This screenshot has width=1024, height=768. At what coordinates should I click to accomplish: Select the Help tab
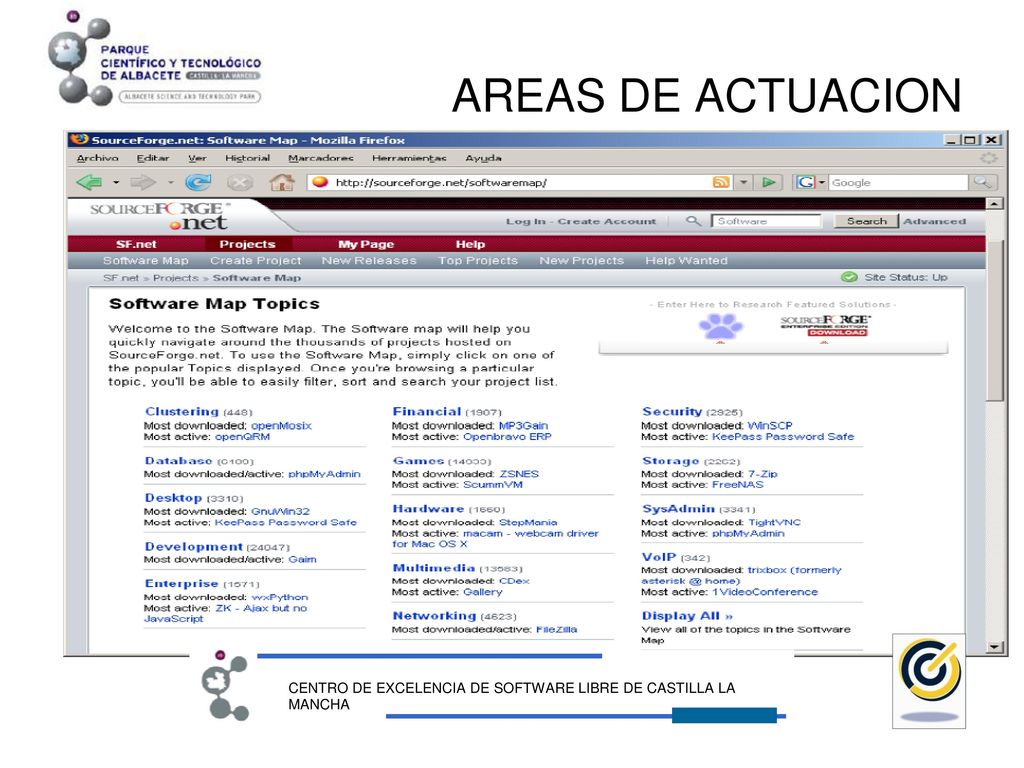470,244
